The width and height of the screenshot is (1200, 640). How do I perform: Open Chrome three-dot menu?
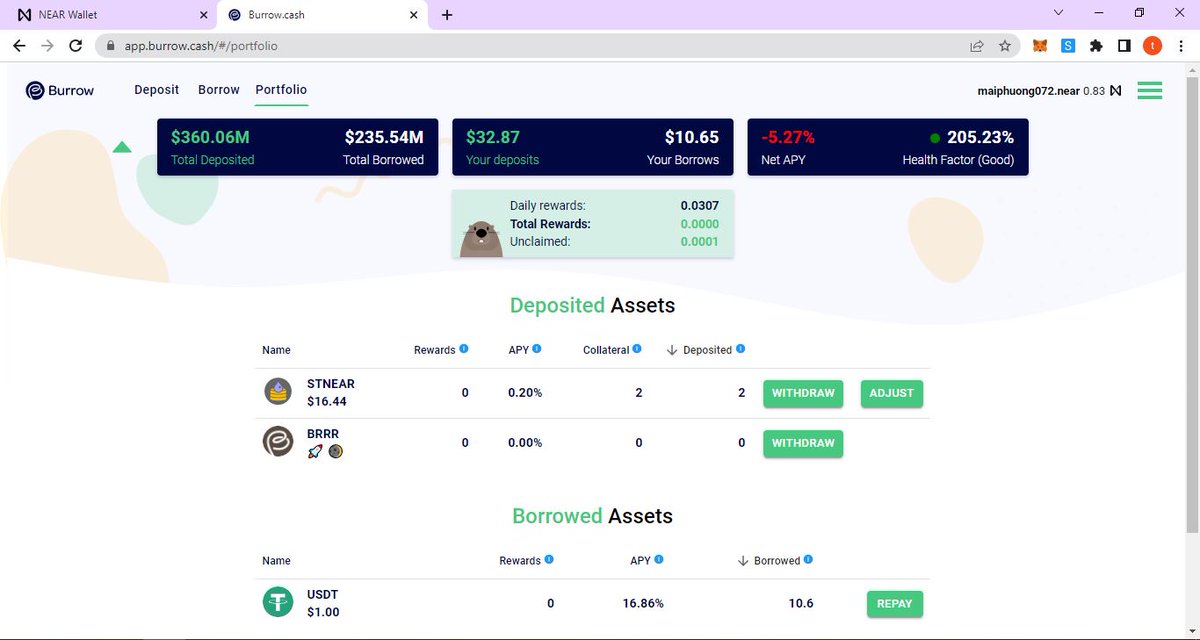[1180, 46]
